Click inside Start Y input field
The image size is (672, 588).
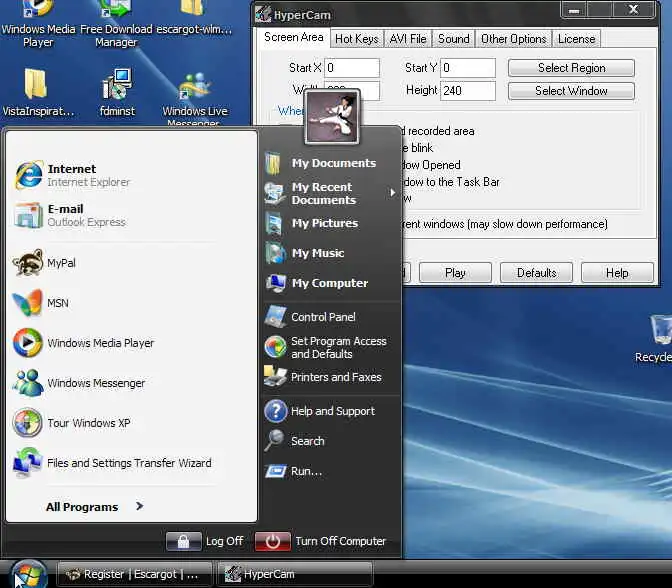(x=468, y=68)
